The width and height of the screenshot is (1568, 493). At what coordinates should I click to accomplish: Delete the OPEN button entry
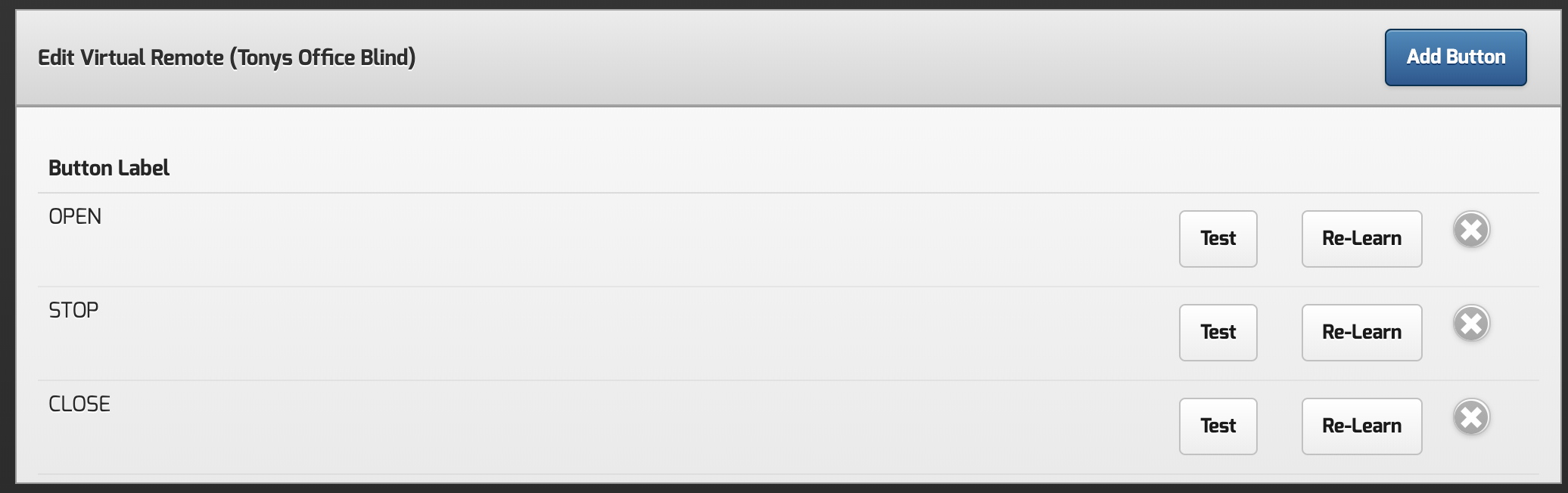tap(1471, 230)
